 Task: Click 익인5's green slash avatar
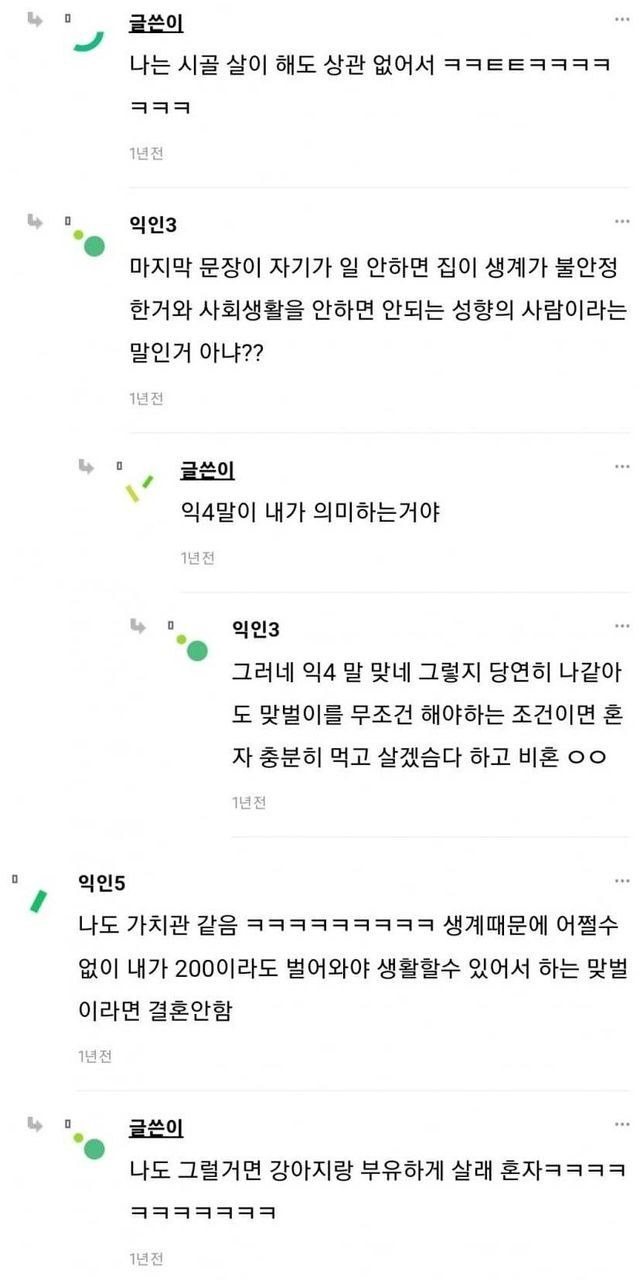pos(40,898)
